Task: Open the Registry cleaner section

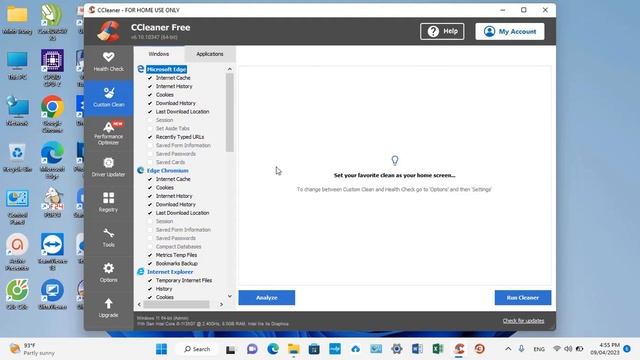Action: [109, 202]
